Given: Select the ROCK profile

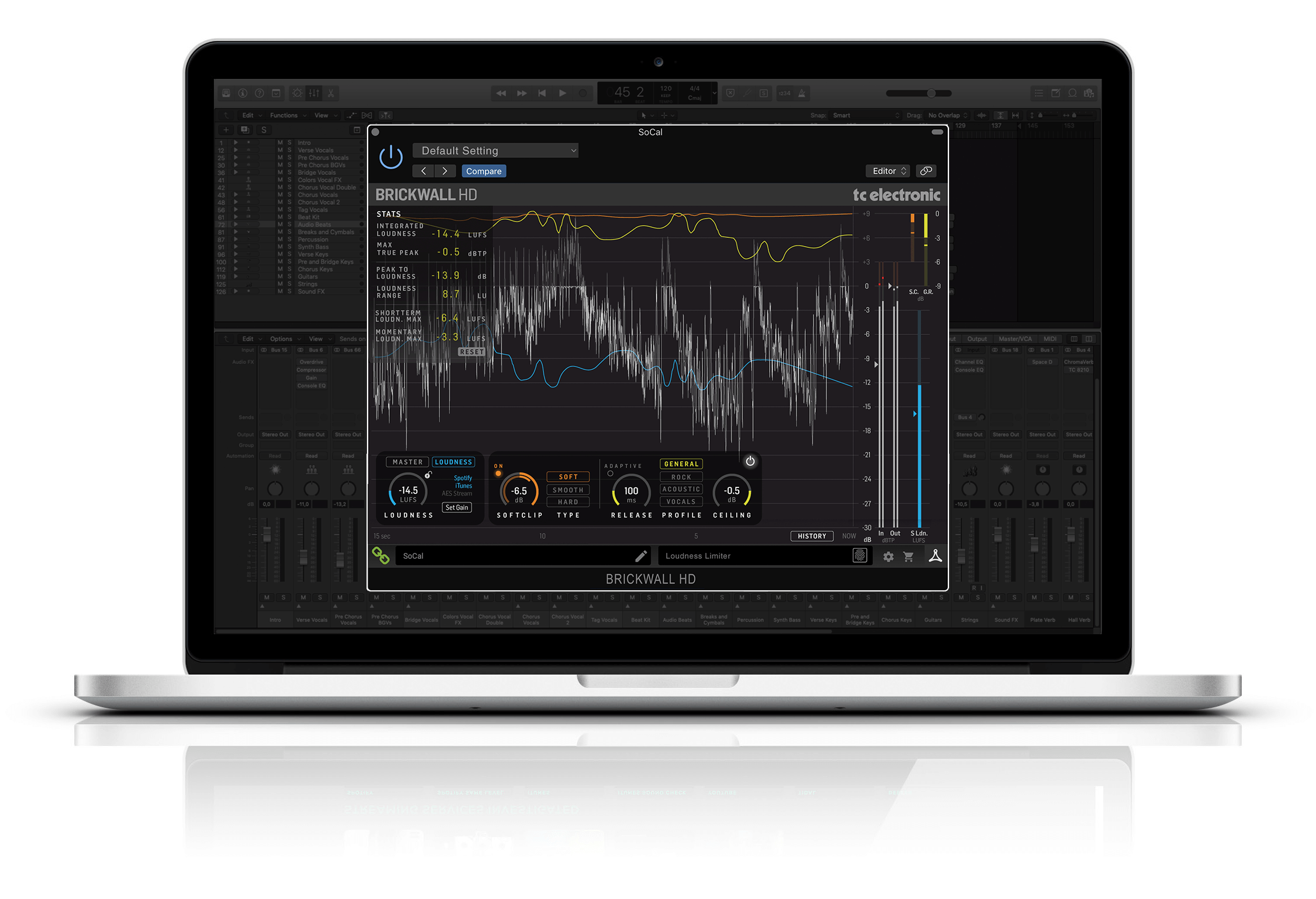Looking at the screenshot, I should [x=681, y=477].
